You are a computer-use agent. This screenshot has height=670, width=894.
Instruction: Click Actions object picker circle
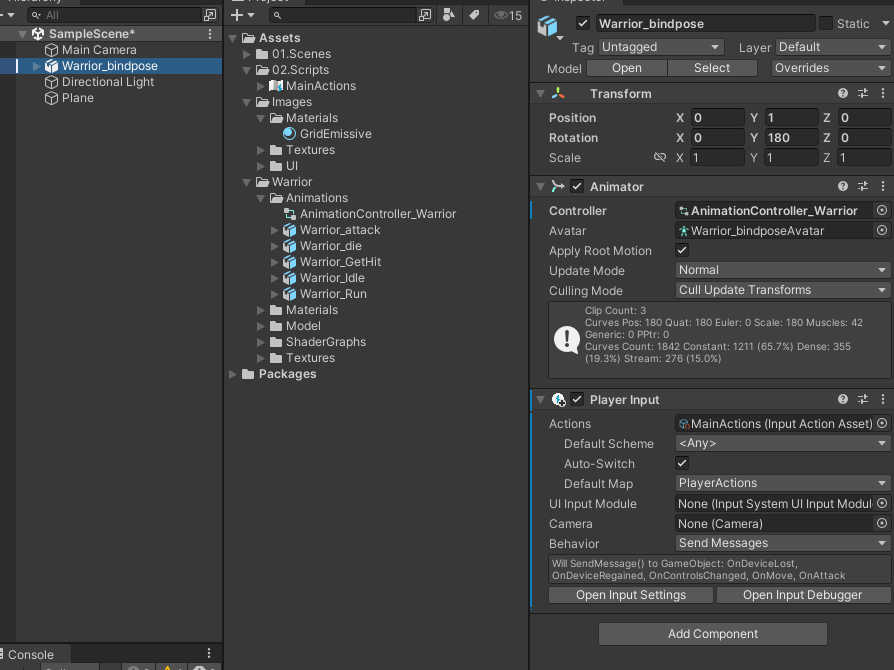click(882, 424)
